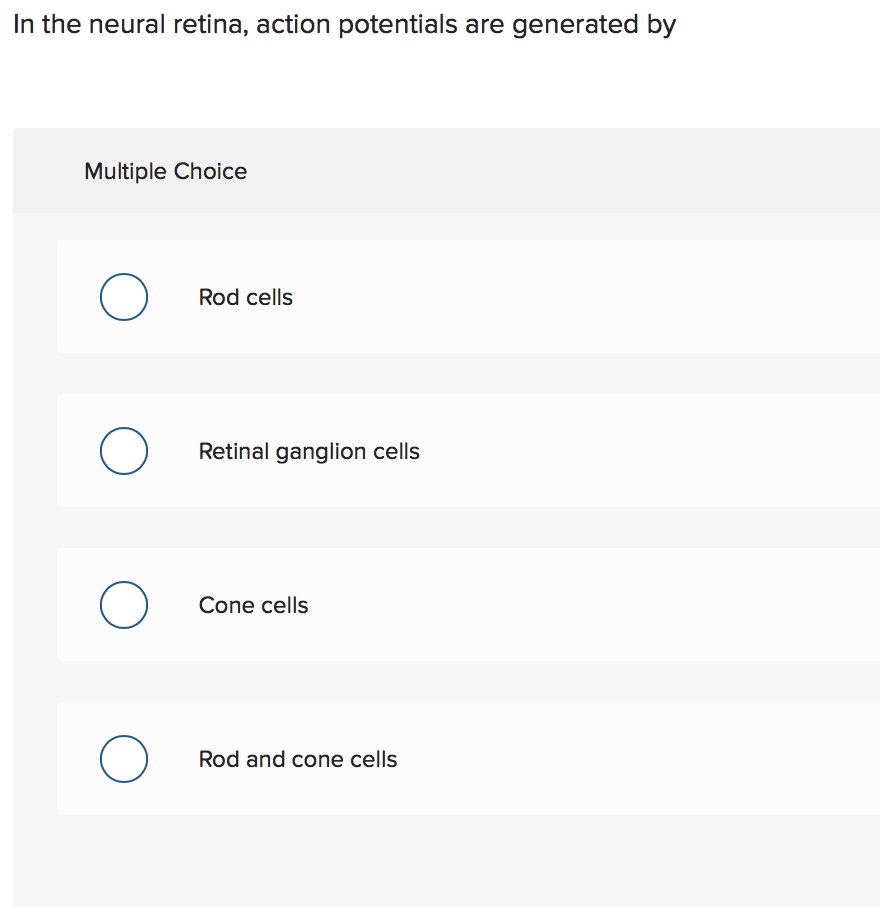
Task: Choose the second answer option row
Action: pyautogui.click(x=440, y=451)
